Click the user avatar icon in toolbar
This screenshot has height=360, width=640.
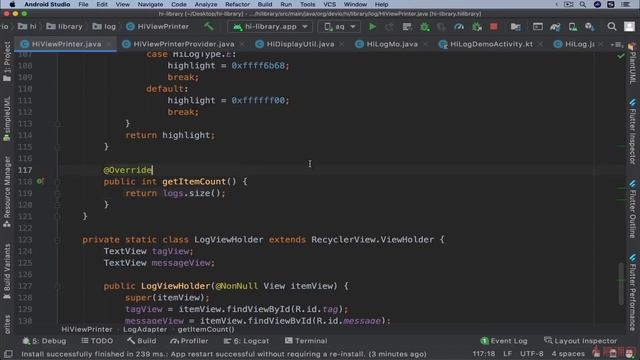point(629,27)
